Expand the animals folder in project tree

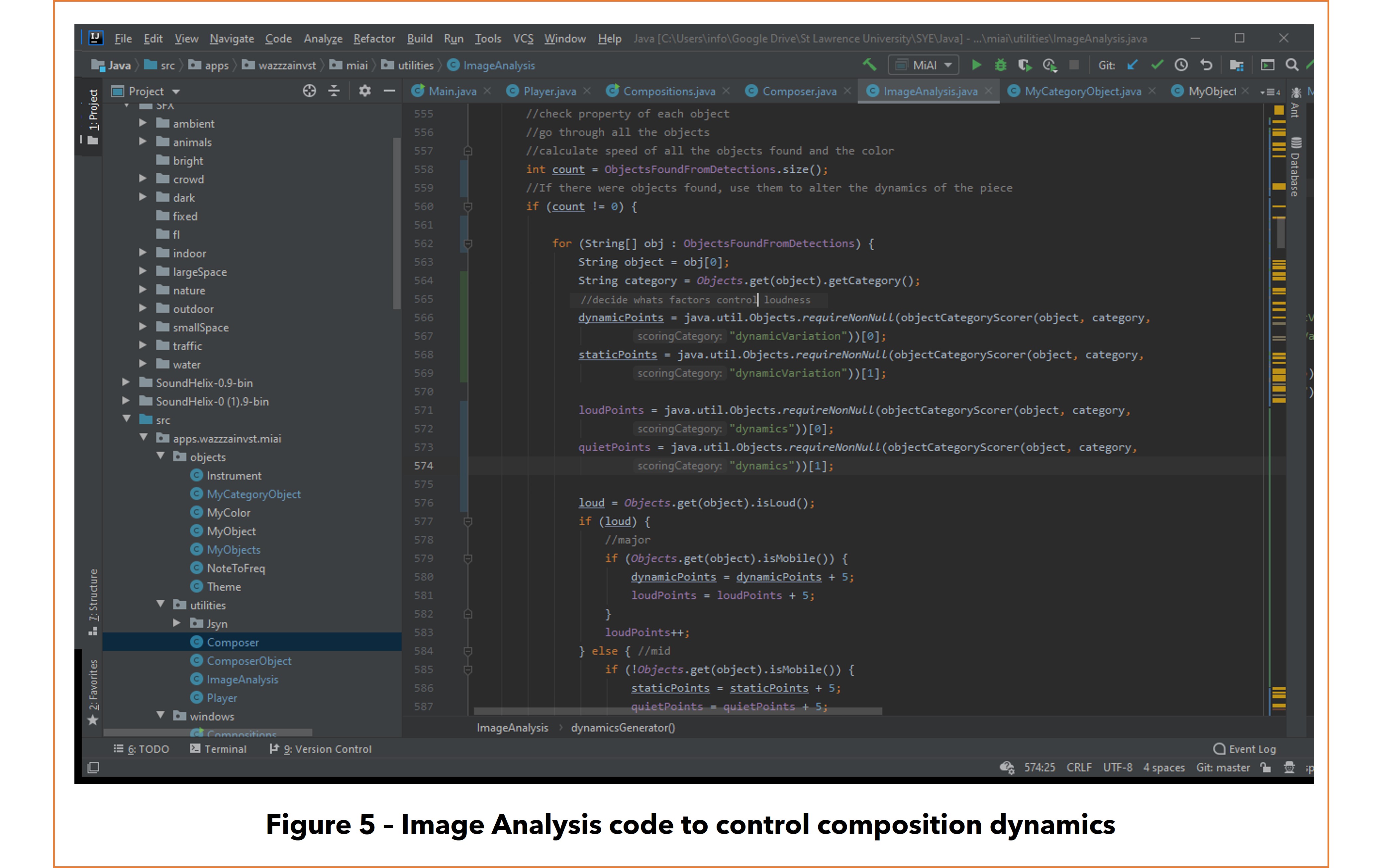click(143, 142)
